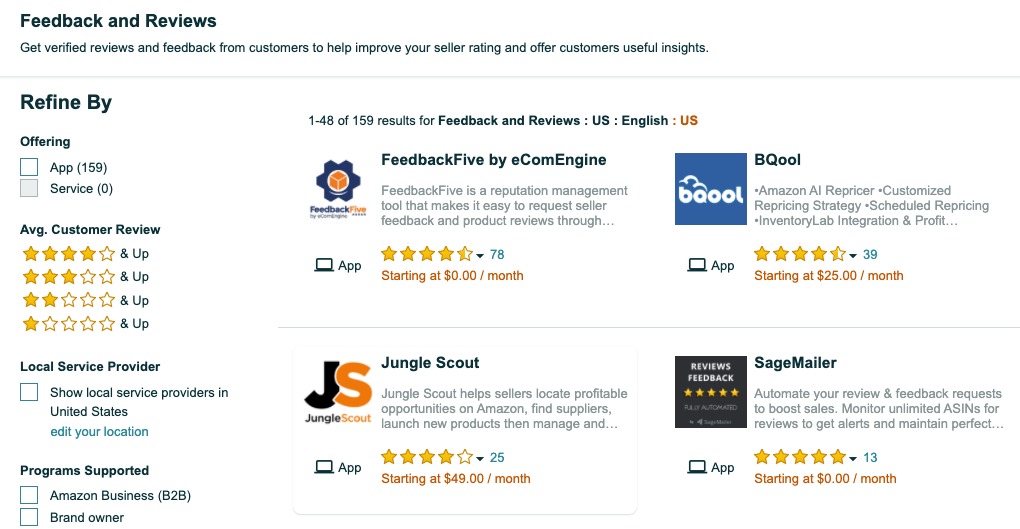Open BQool rating breakdown dropdown arrow
The height and width of the screenshot is (529, 1020).
coord(853,256)
